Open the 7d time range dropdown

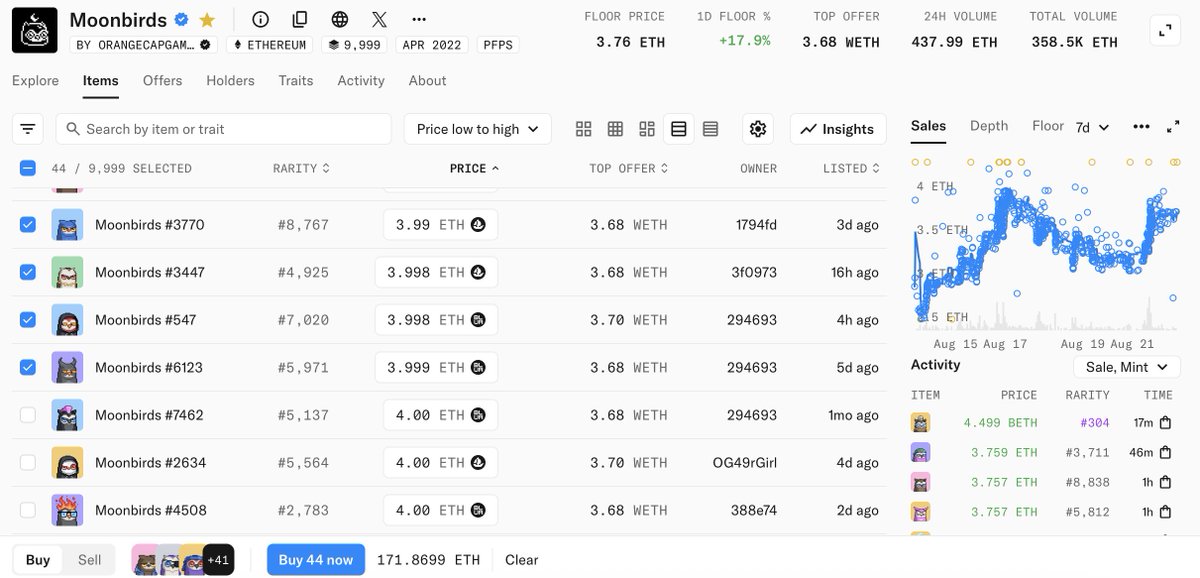pyautogui.click(x=1092, y=127)
